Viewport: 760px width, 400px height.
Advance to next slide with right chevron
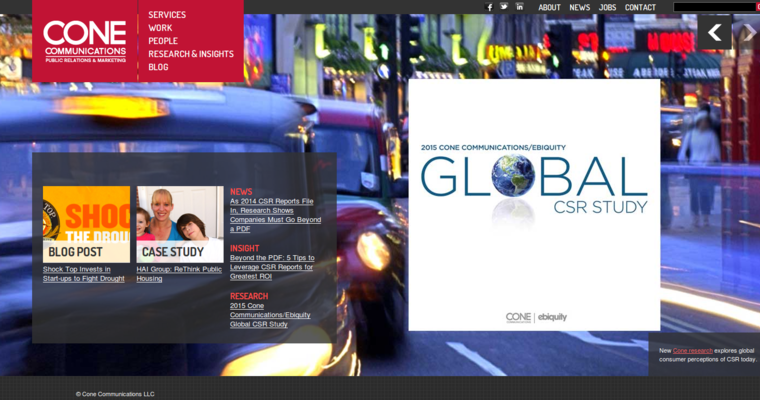pos(749,32)
